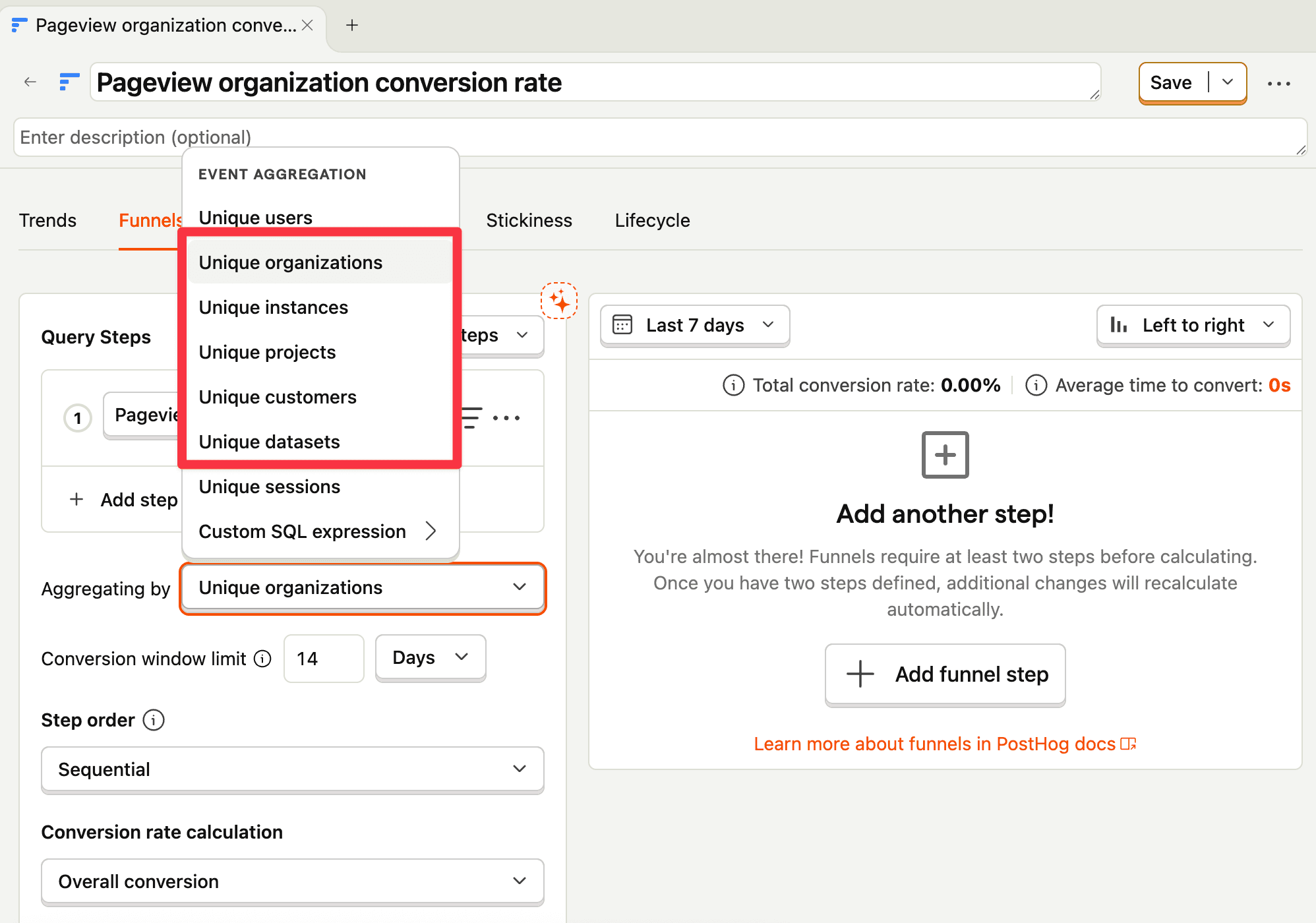Click Step order info icon

(x=154, y=720)
